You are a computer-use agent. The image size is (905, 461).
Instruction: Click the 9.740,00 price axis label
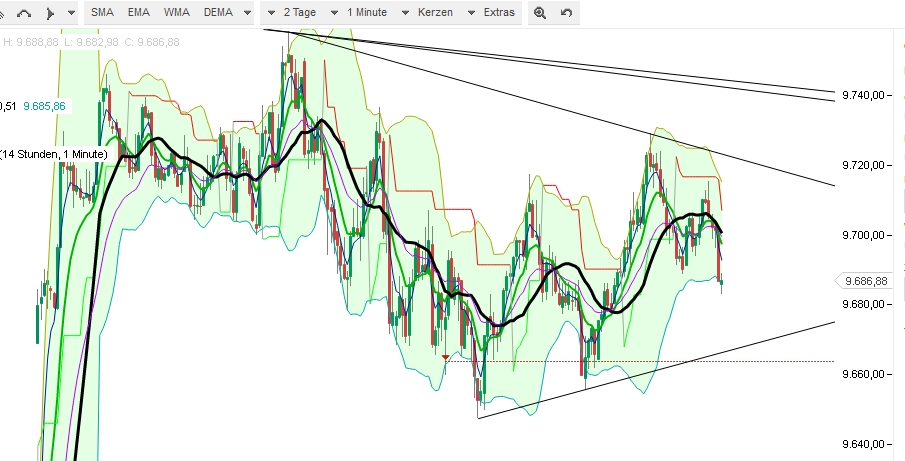(863, 95)
